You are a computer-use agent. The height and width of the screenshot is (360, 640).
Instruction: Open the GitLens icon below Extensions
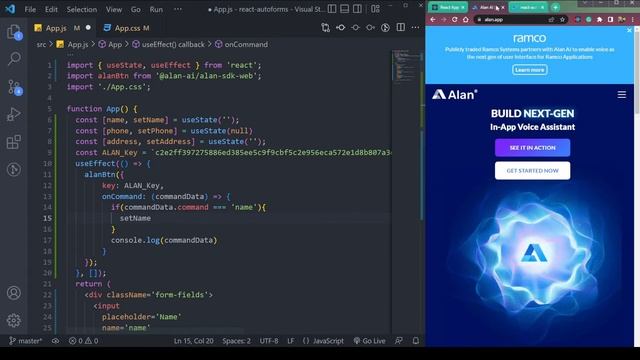pos(14,169)
